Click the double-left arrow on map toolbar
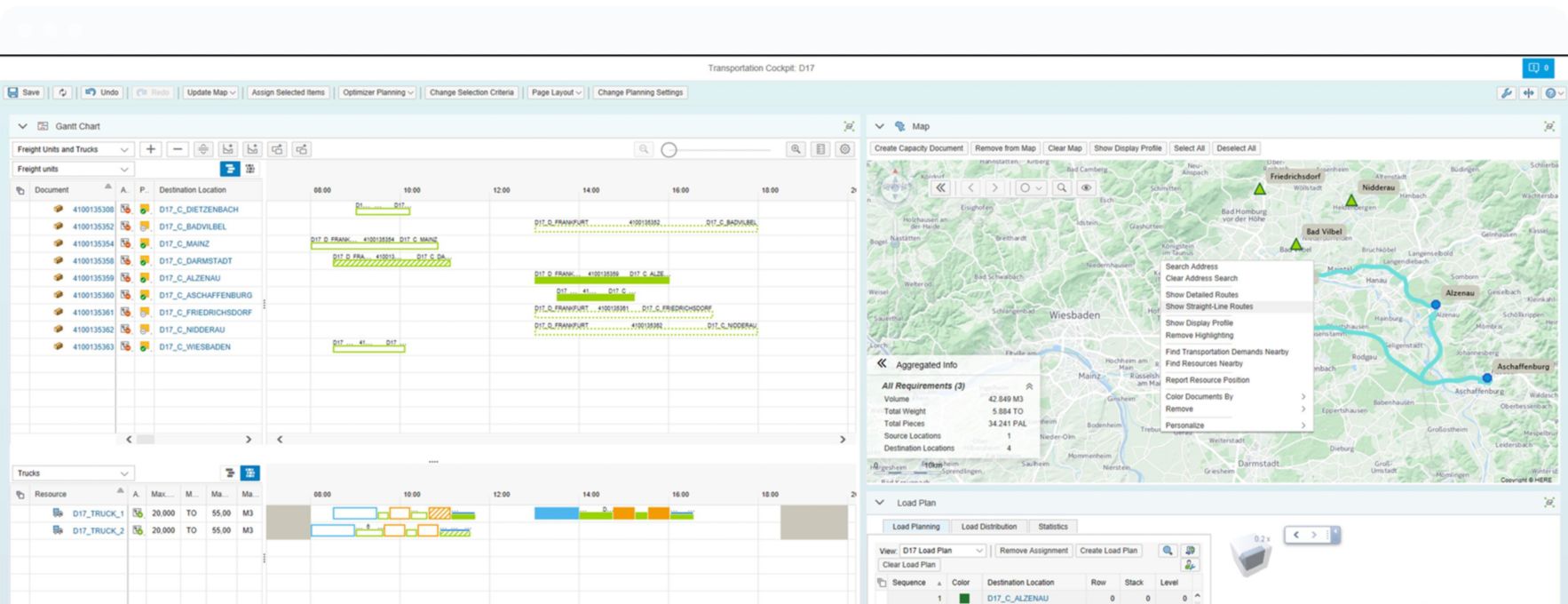The width and height of the screenshot is (1568, 604). [940, 188]
